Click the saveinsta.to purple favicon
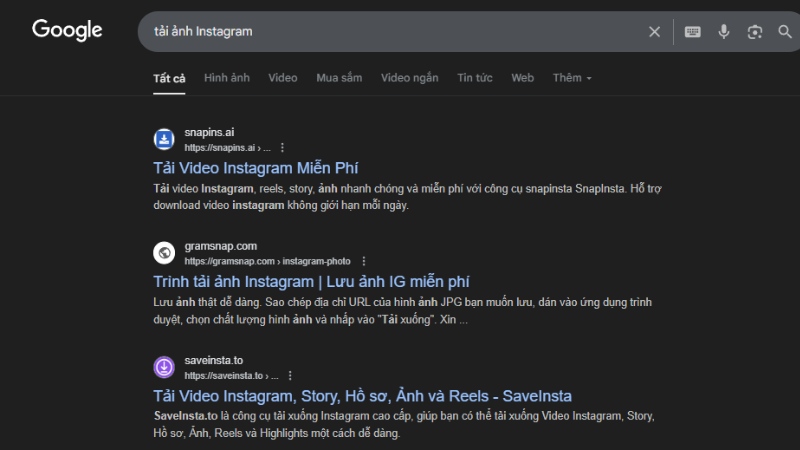The image size is (800, 450). pyautogui.click(x=163, y=367)
